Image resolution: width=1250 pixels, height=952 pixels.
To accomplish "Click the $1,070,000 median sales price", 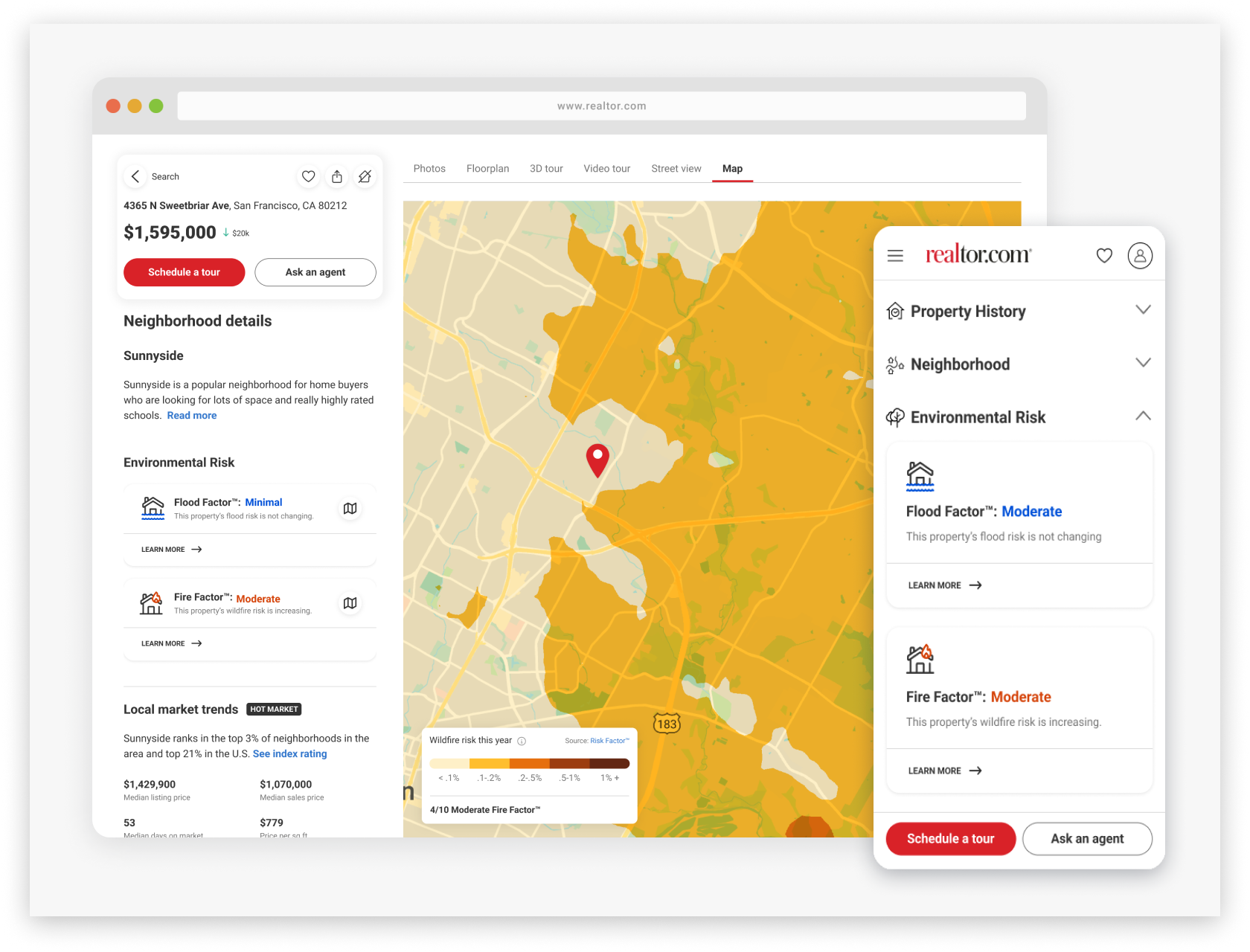I will click(x=286, y=785).
